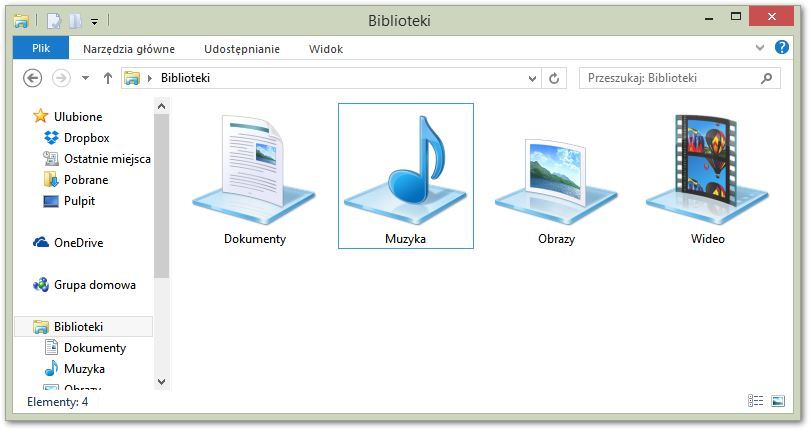Open the quick access toolbar customize arrow
The width and height of the screenshot is (810, 430).
pos(95,22)
